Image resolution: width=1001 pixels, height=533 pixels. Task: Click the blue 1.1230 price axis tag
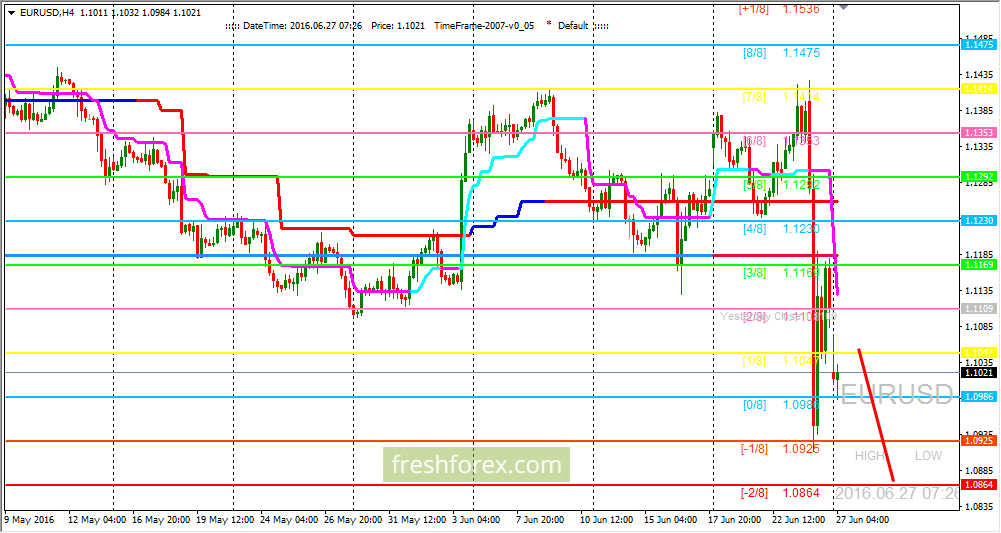click(979, 221)
